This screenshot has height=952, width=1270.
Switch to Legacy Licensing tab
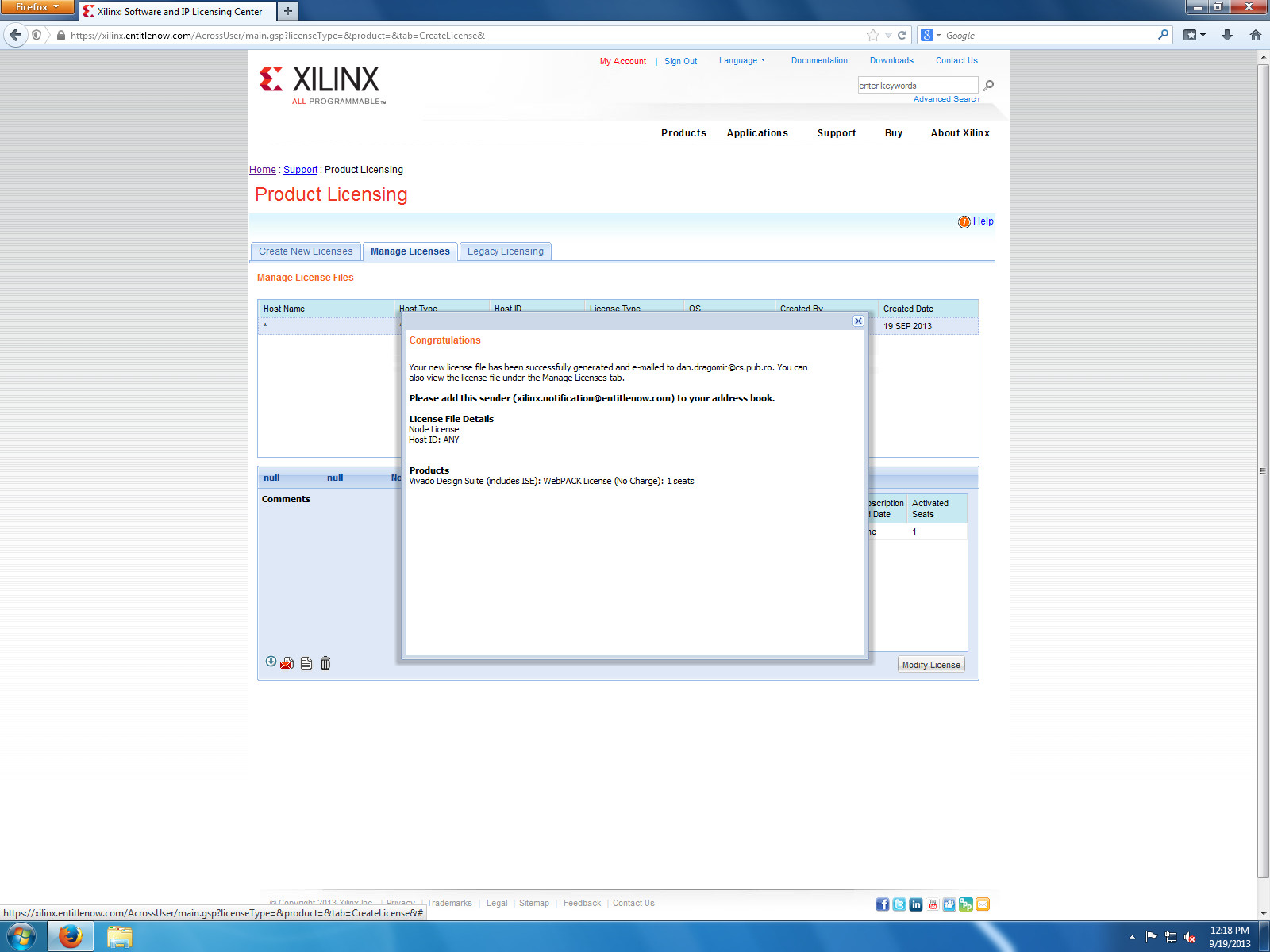pos(505,251)
